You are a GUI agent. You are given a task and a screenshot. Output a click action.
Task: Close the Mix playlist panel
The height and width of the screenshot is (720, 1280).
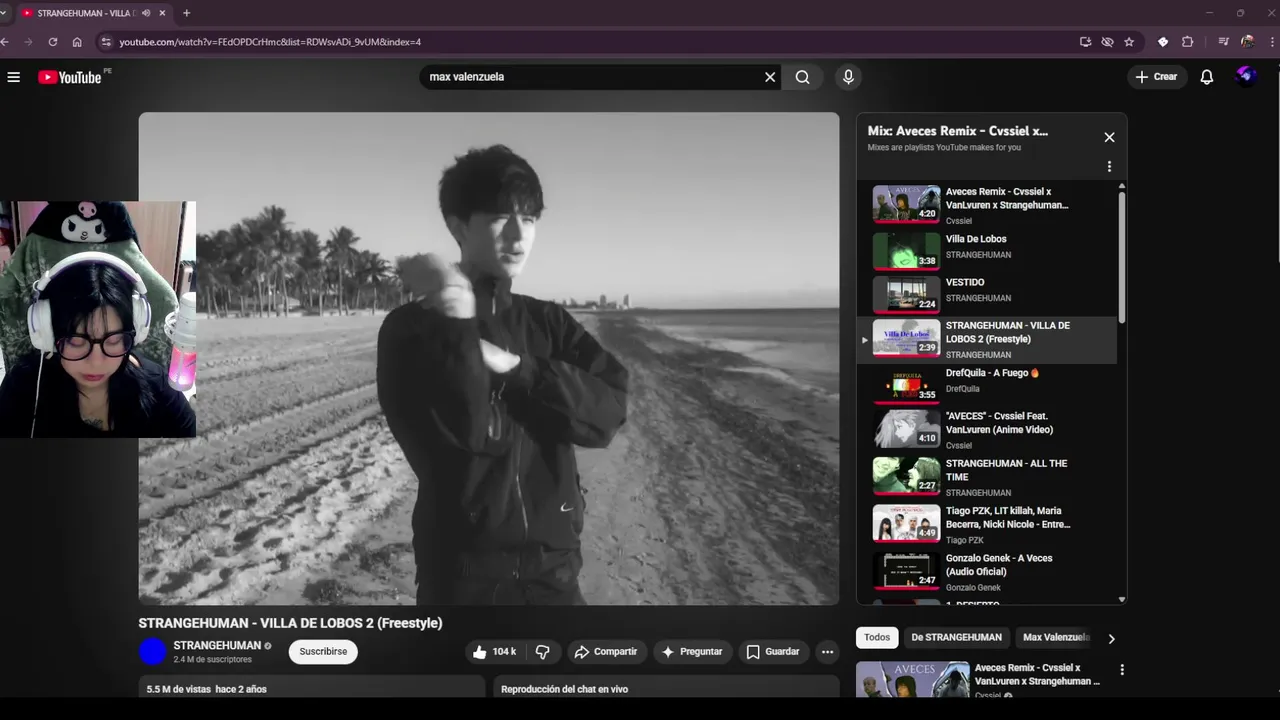pos(1109,137)
